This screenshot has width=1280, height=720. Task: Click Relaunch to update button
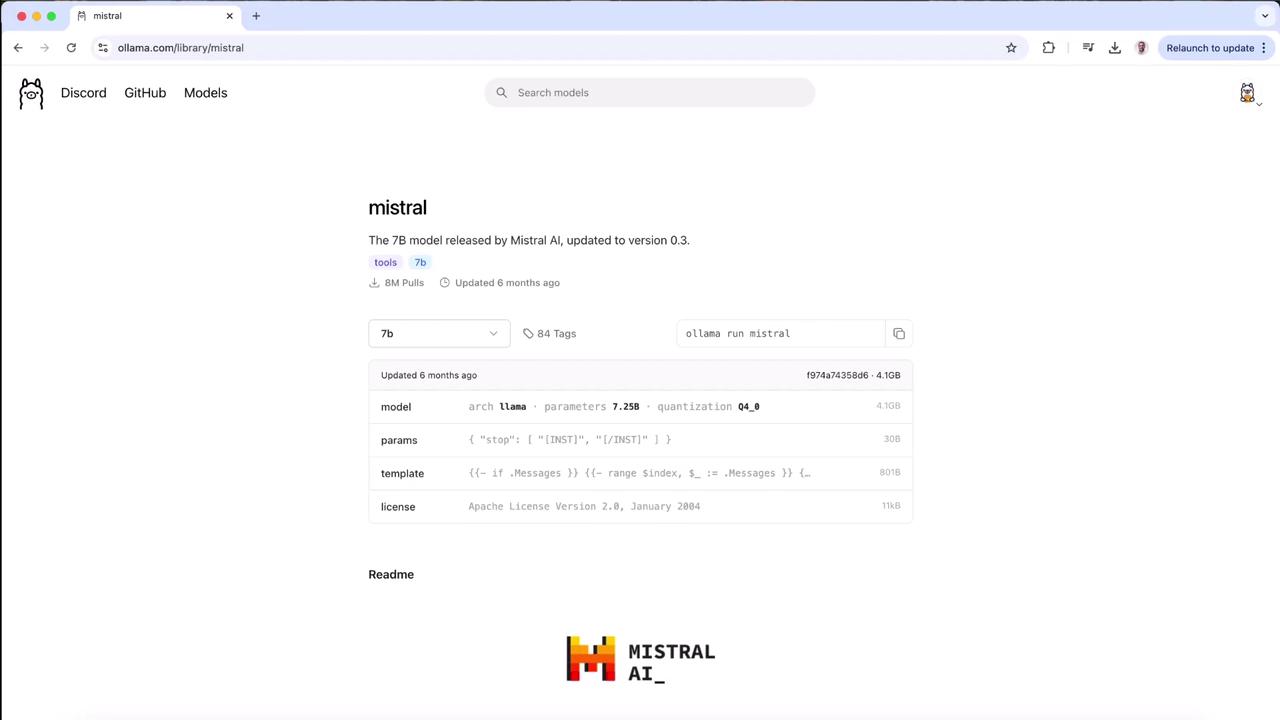(x=1210, y=48)
